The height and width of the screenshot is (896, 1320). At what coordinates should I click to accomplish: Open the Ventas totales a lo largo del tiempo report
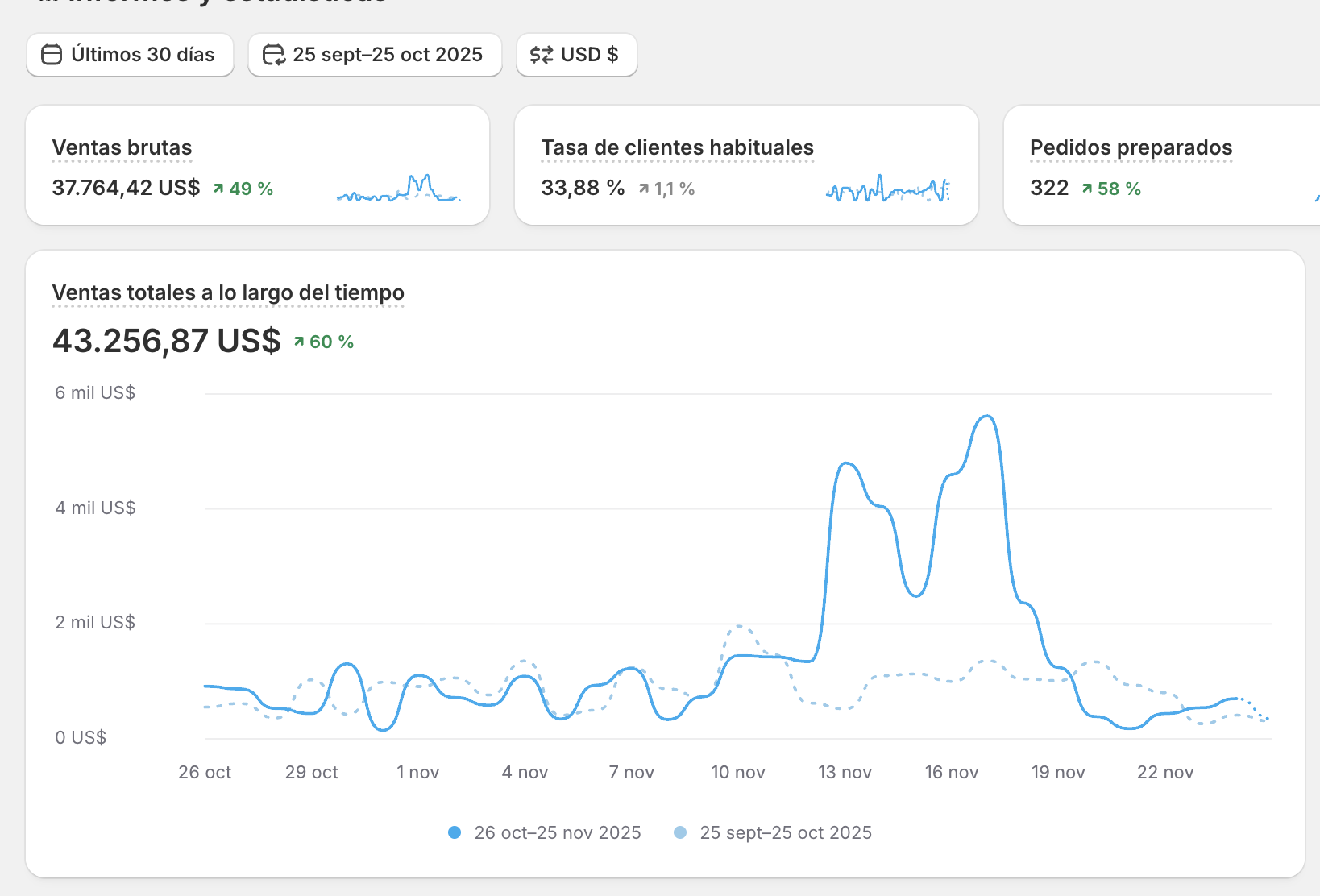click(228, 292)
